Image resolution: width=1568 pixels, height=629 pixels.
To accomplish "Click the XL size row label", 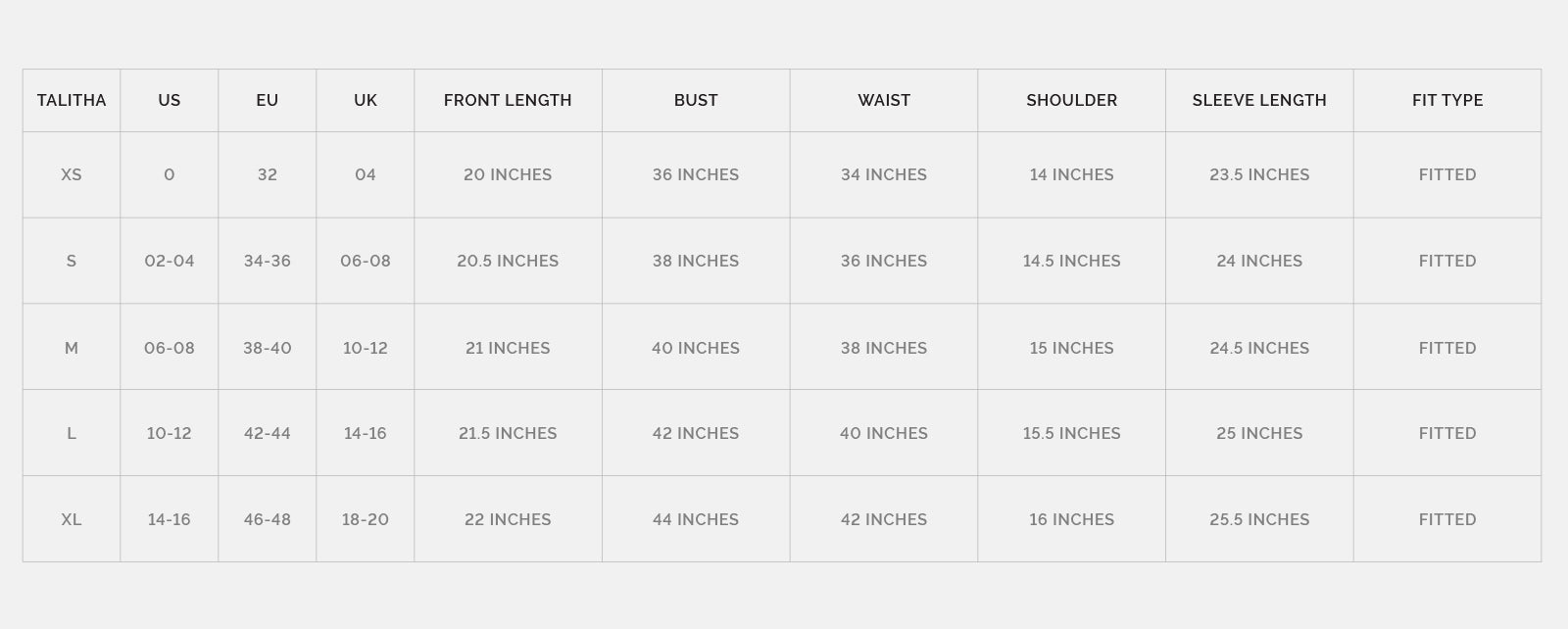I will [x=72, y=519].
